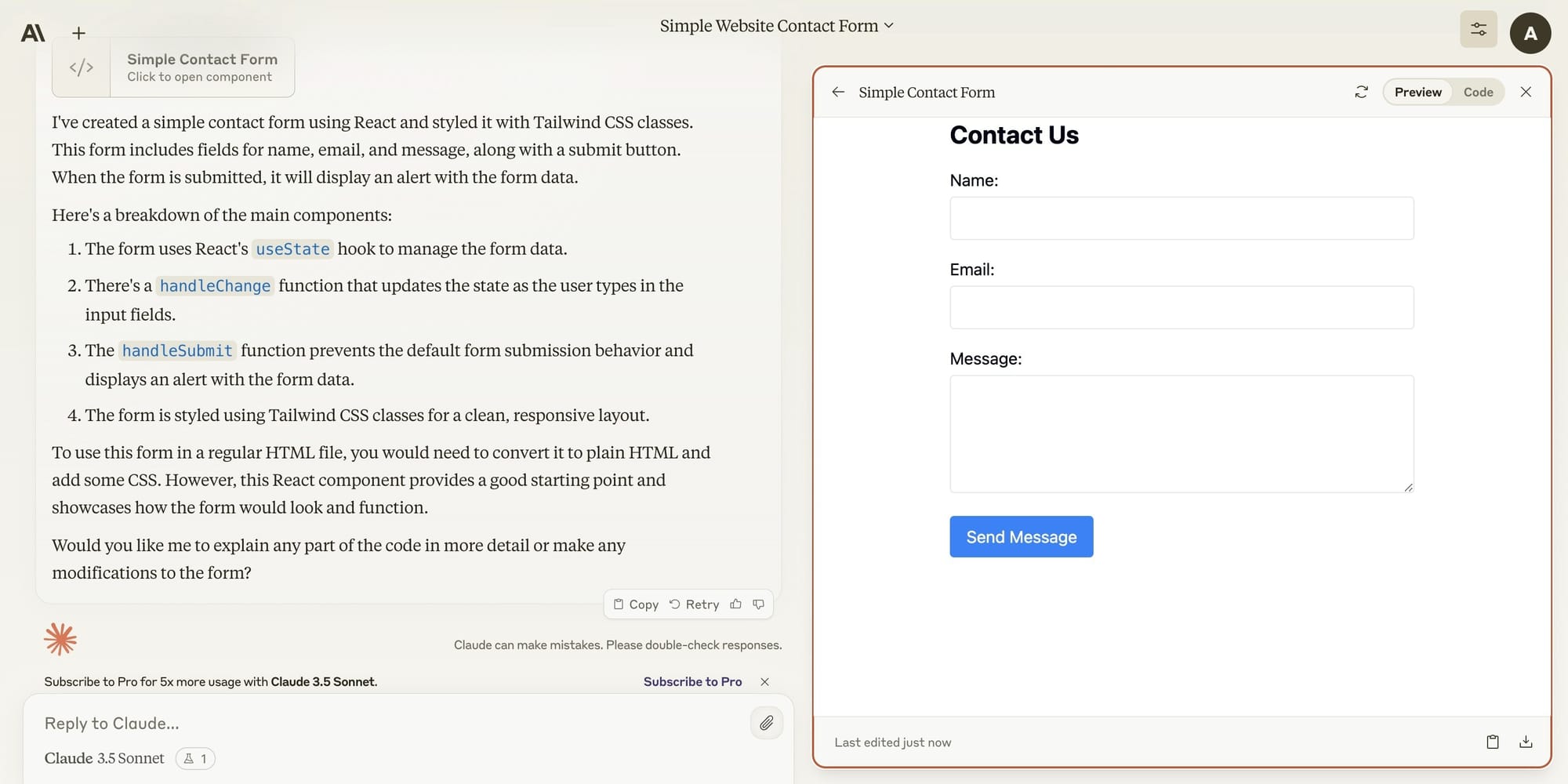Viewport: 1568px width, 784px height.
Task: Open the Simple Website Contact Form title dropdown
Action: (775, 25)
